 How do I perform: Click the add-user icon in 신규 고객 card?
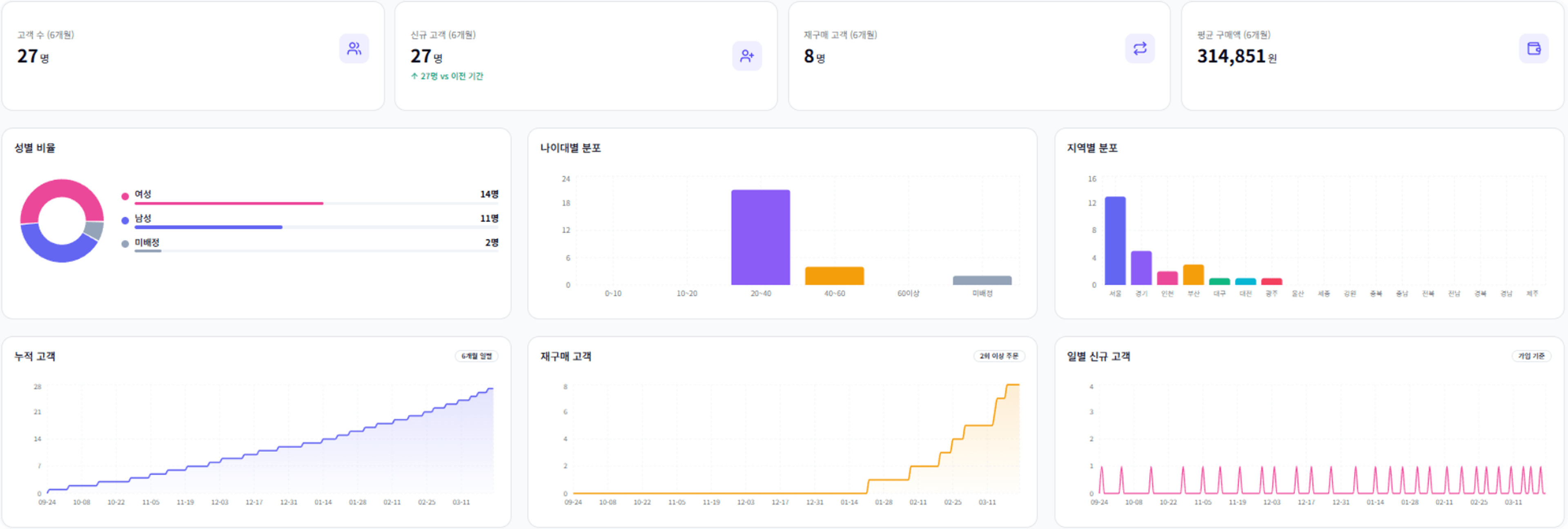click(x=747, y=56)
